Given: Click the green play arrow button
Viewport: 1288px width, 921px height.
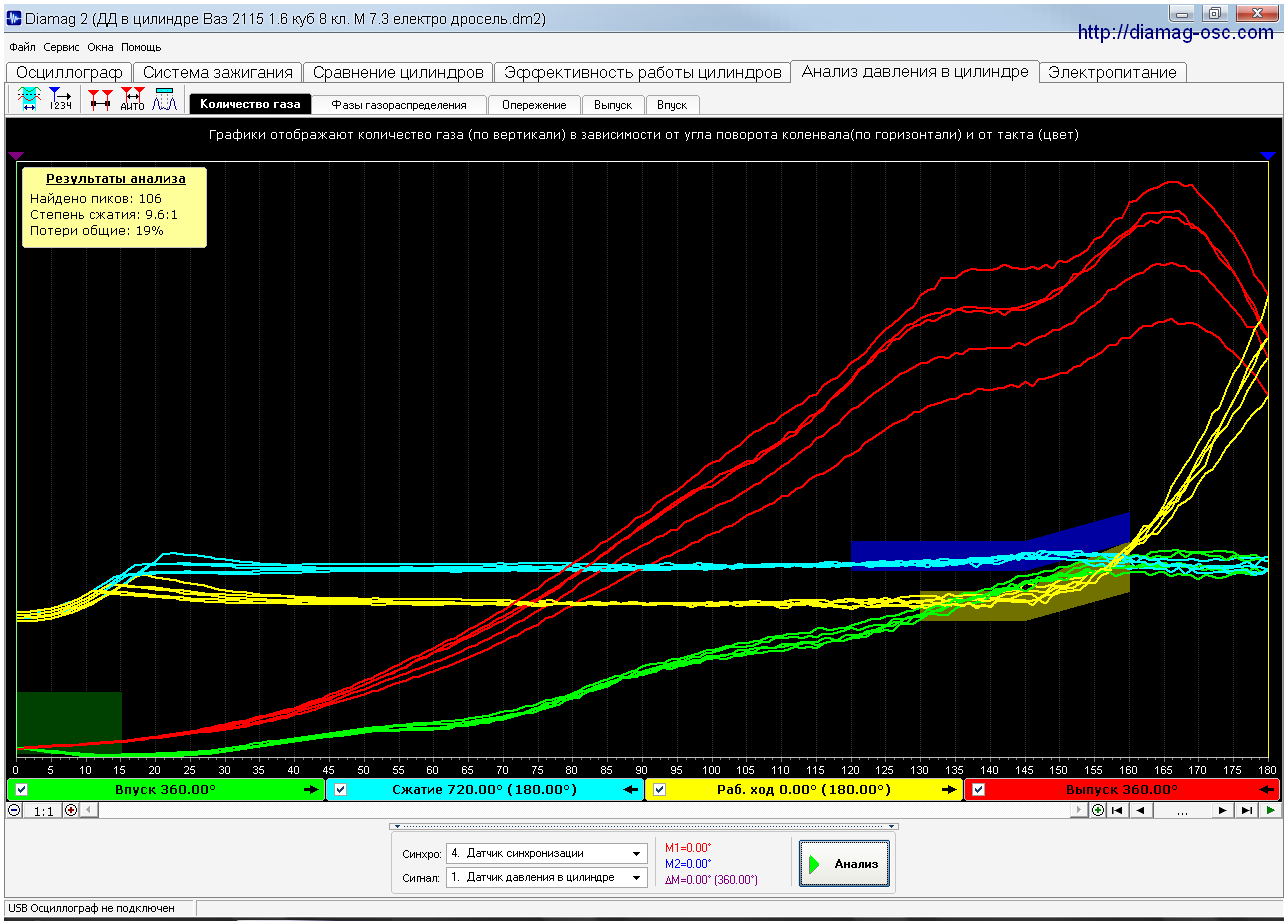Looking at the screenshot, I should 1270,810.
